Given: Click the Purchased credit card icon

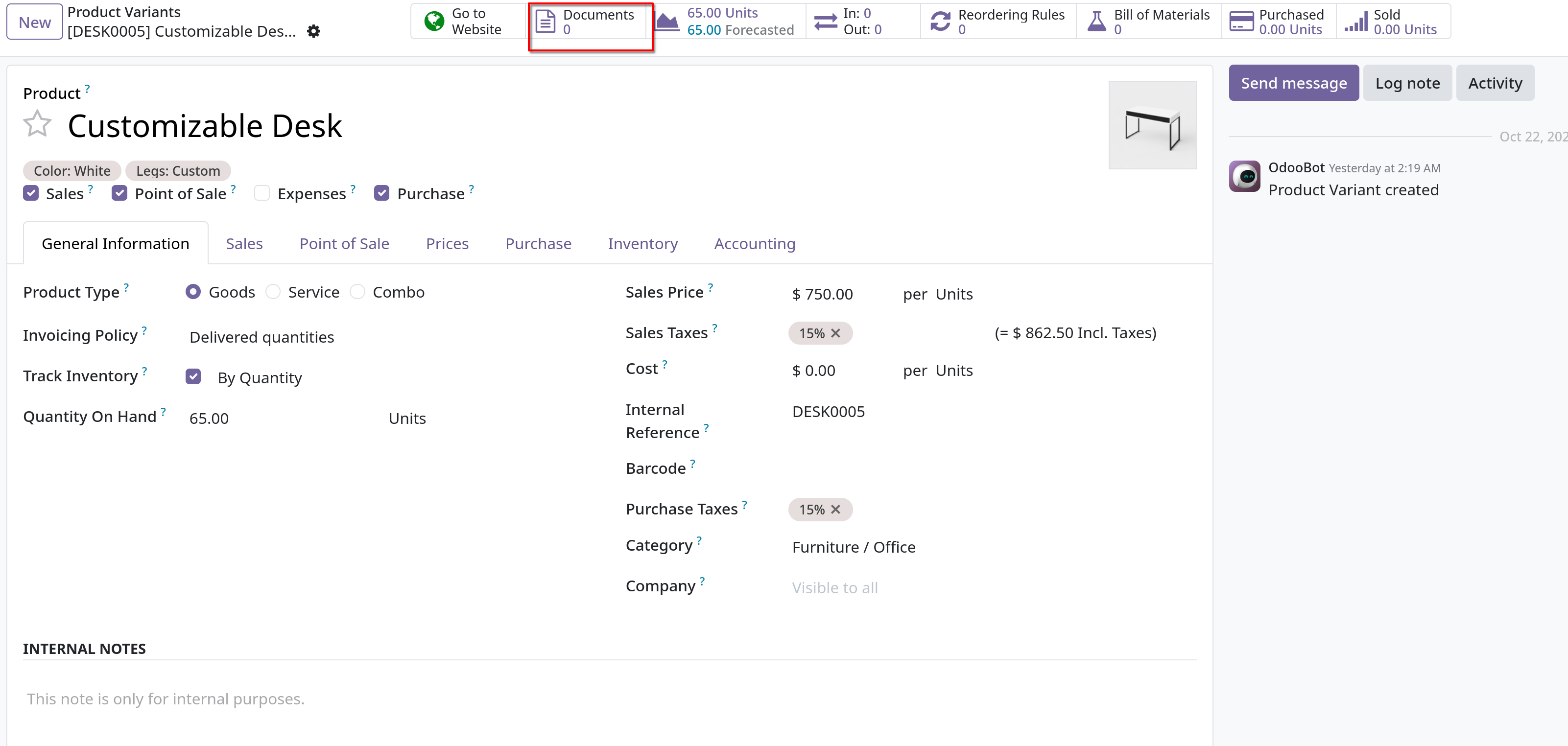Looking at the screenshot, I should point(1241,22).
